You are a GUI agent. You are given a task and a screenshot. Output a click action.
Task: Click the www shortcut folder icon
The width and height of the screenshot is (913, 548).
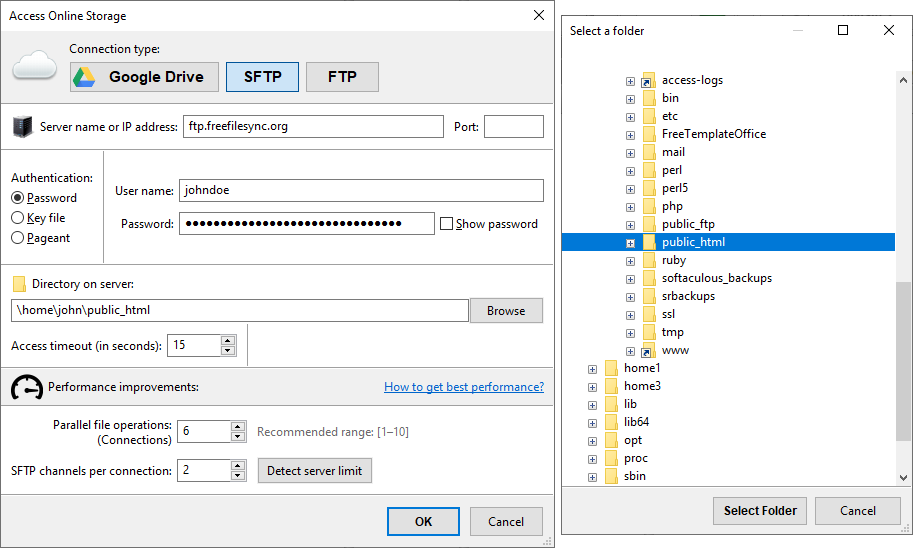648,350
